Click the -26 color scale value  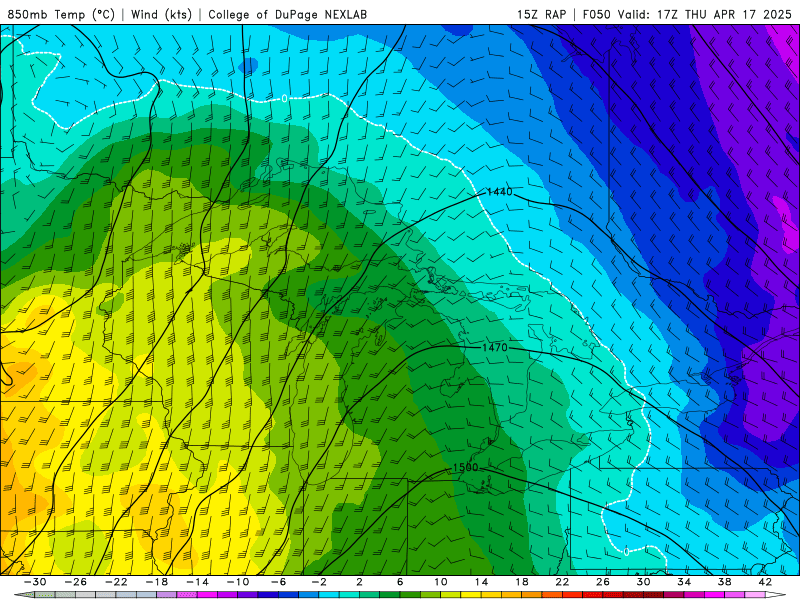76,582
